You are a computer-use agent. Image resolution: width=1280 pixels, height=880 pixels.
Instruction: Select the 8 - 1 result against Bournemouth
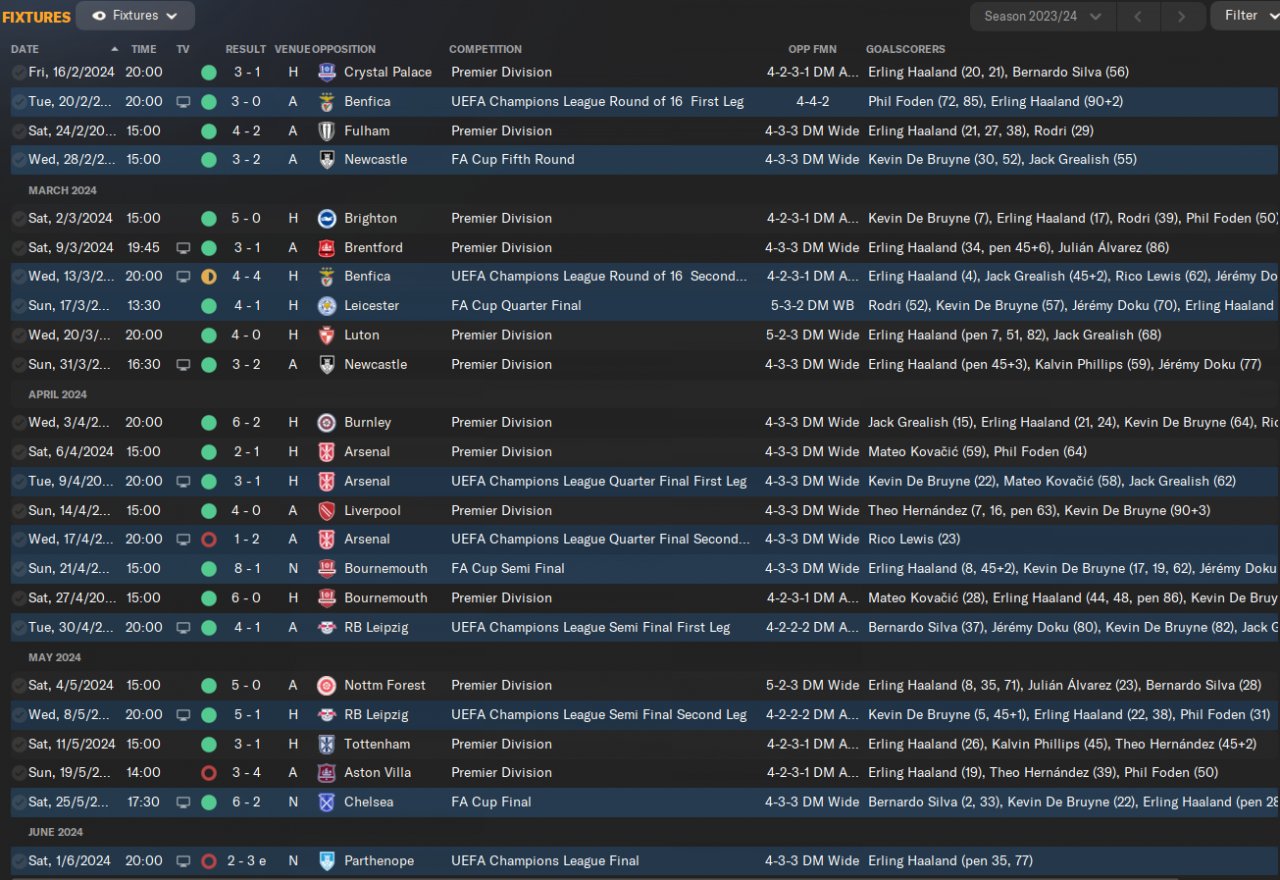[246, 569]
